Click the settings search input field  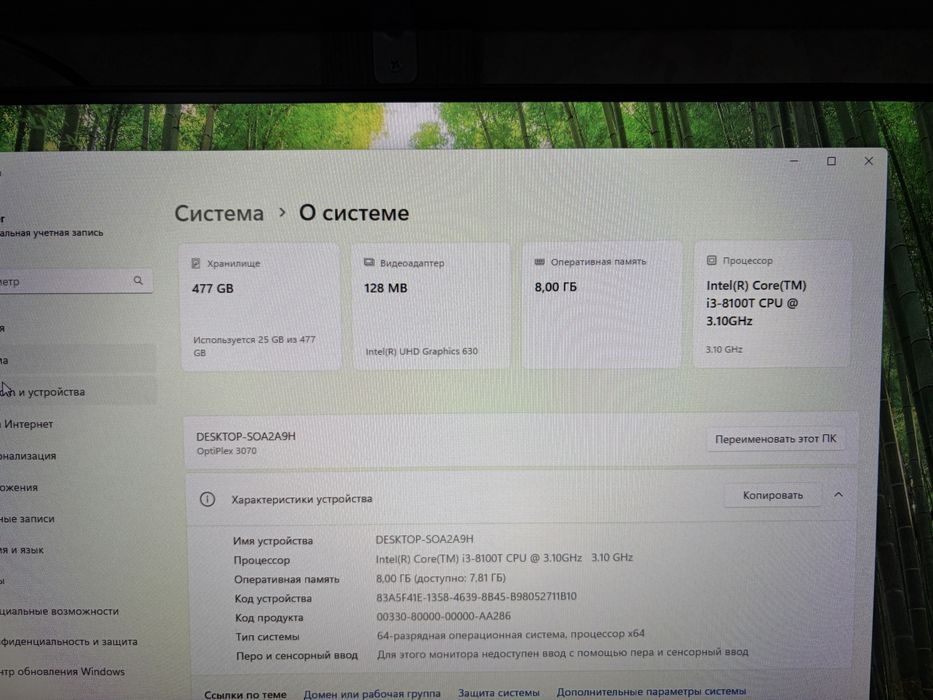click(75, 281)
